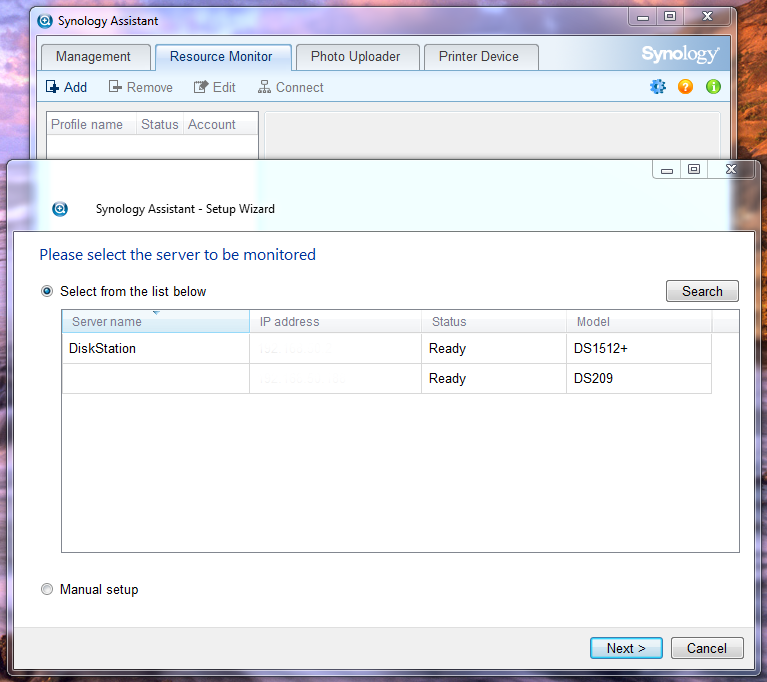
Task: Switch to the Printer Device tab
Action: (481, 57)
